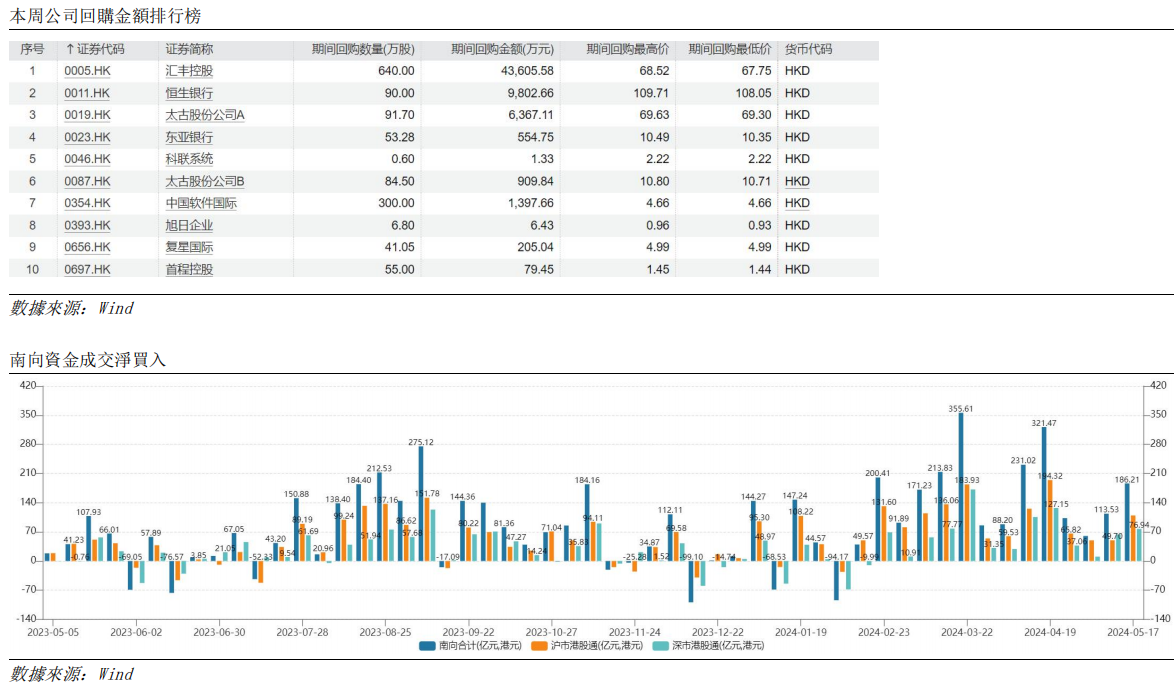The image size is (1174, 699).
Task: Open security code link 0087.HK
Action: 87,182
